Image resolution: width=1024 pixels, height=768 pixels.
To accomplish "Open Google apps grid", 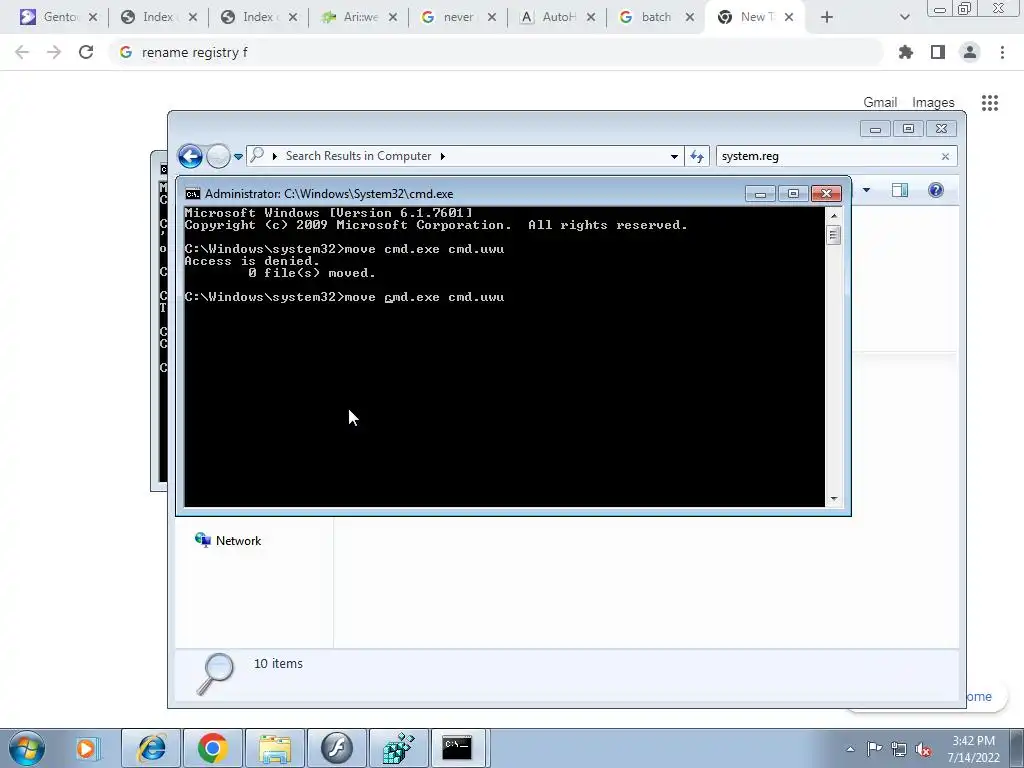I will tap(989, 103).
